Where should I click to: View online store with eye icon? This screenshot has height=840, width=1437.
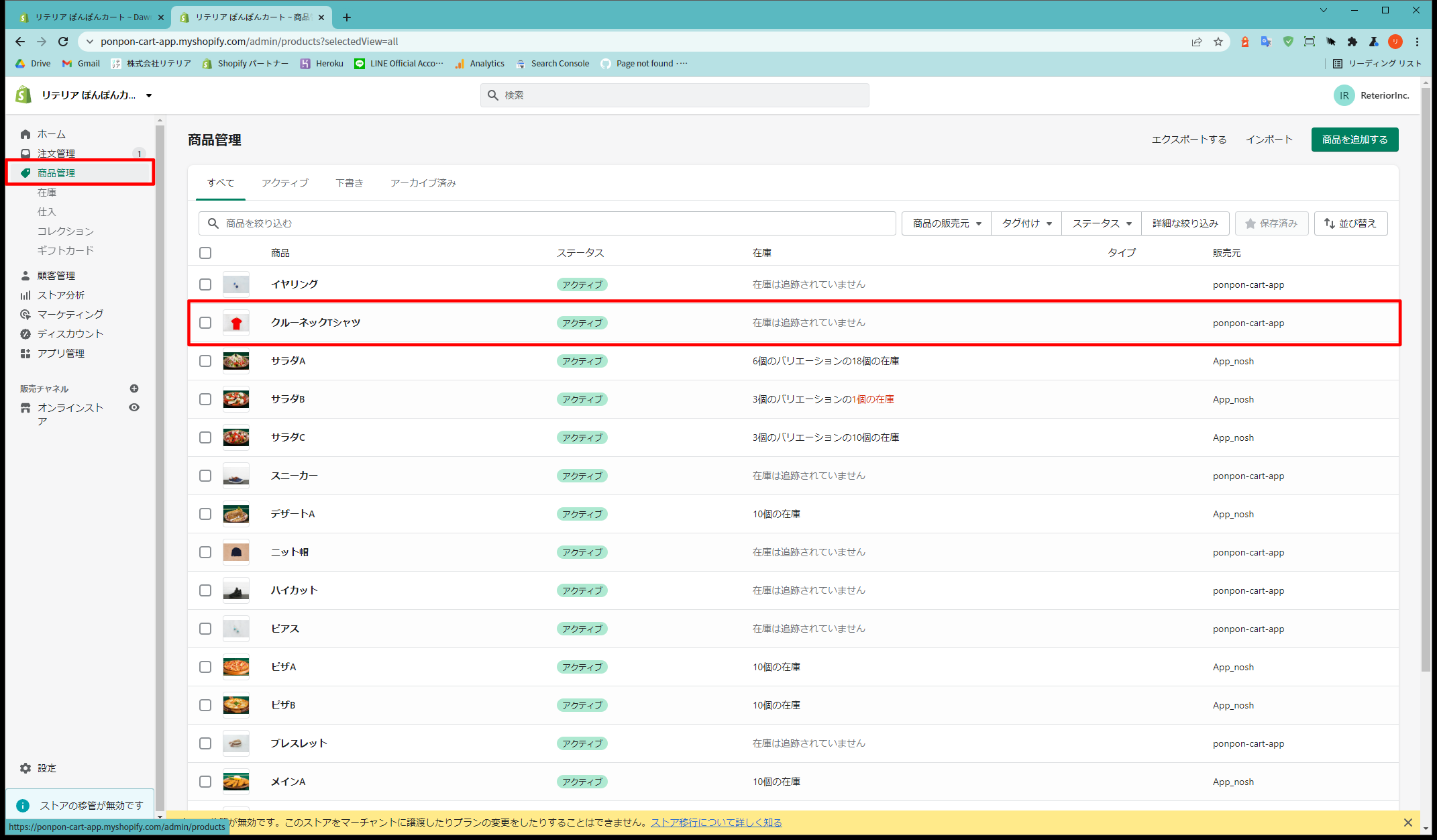tap(134, 407)
